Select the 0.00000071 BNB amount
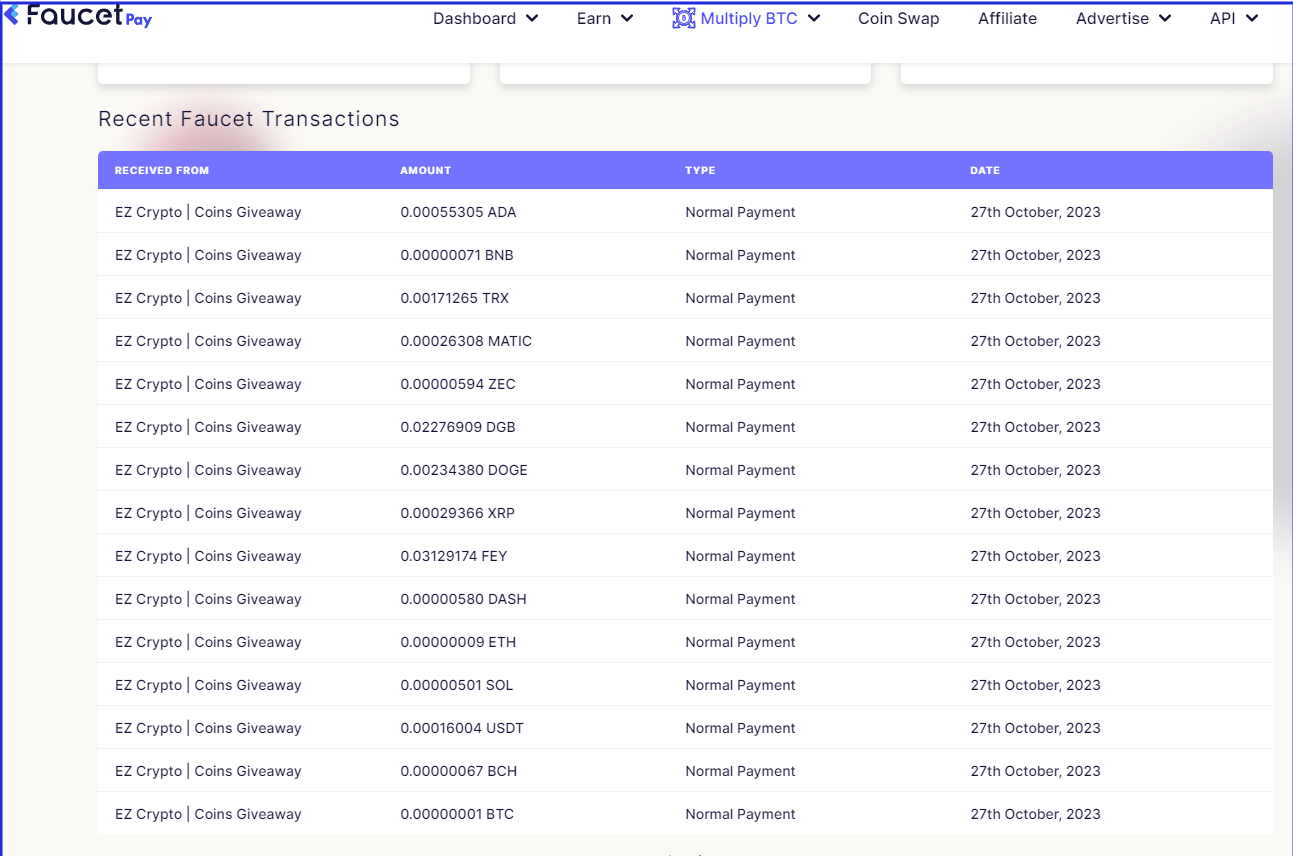The width and height of the screenshot is (1293, 856). click(457, 255)
